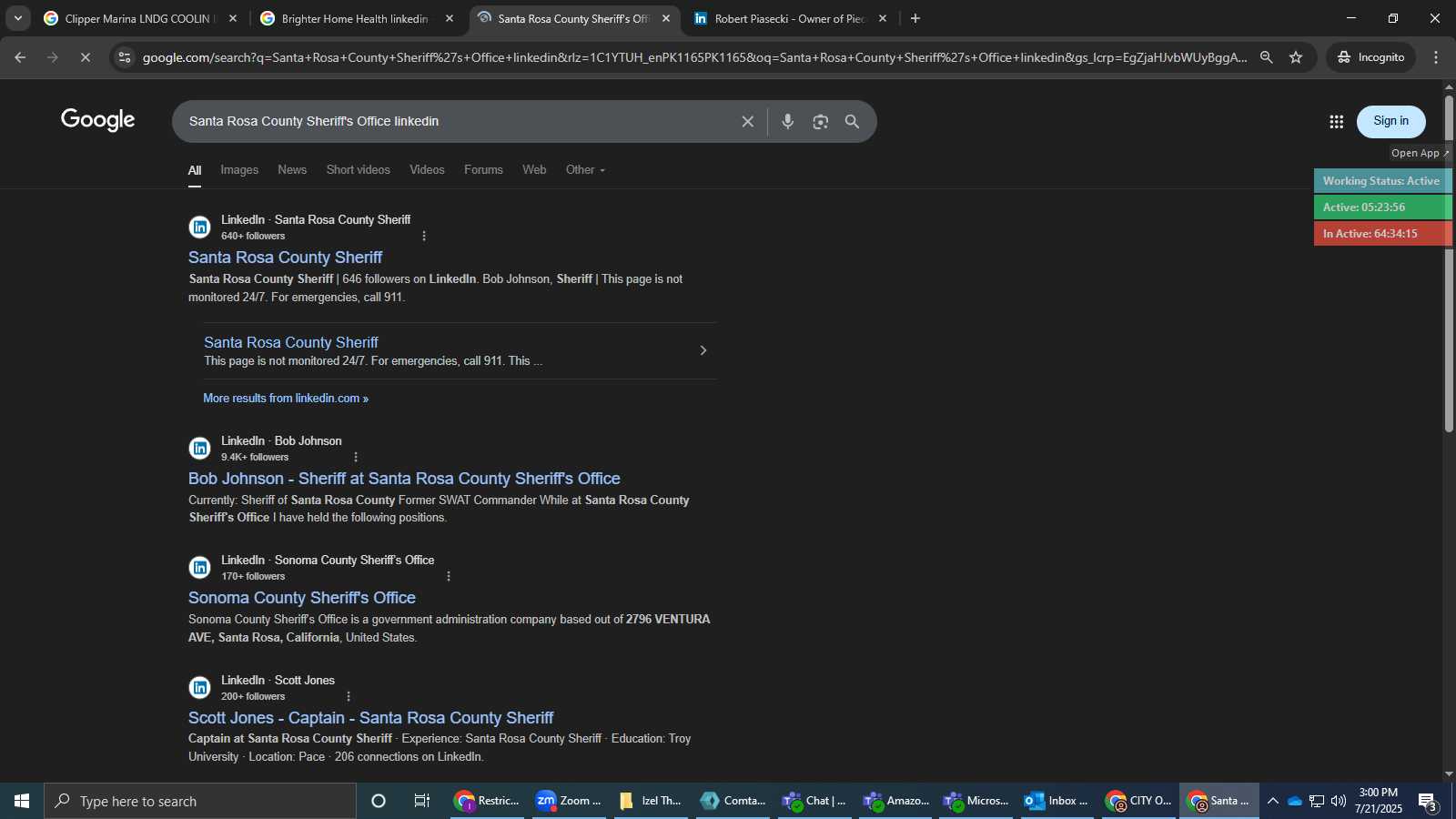The height and width of the screenshot is (819, 1456).
Task: Go back to previous page
Action: point(20,57)
